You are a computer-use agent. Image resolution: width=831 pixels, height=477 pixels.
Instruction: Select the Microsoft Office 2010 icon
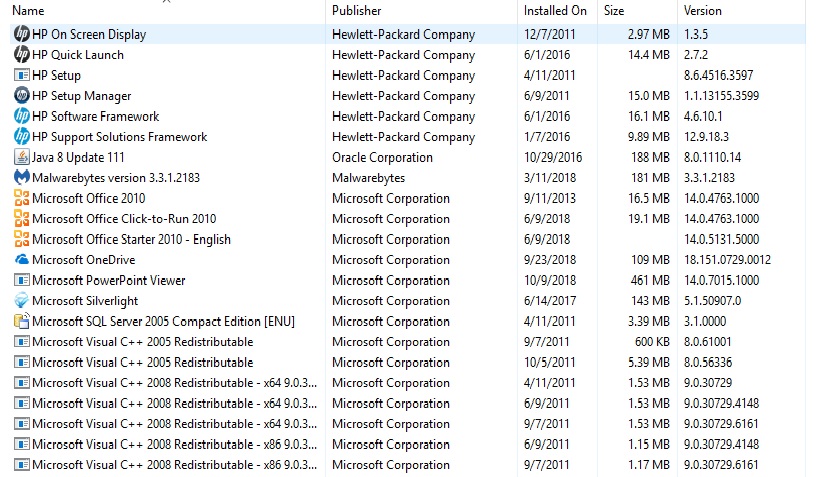click(x=22, y=198)
